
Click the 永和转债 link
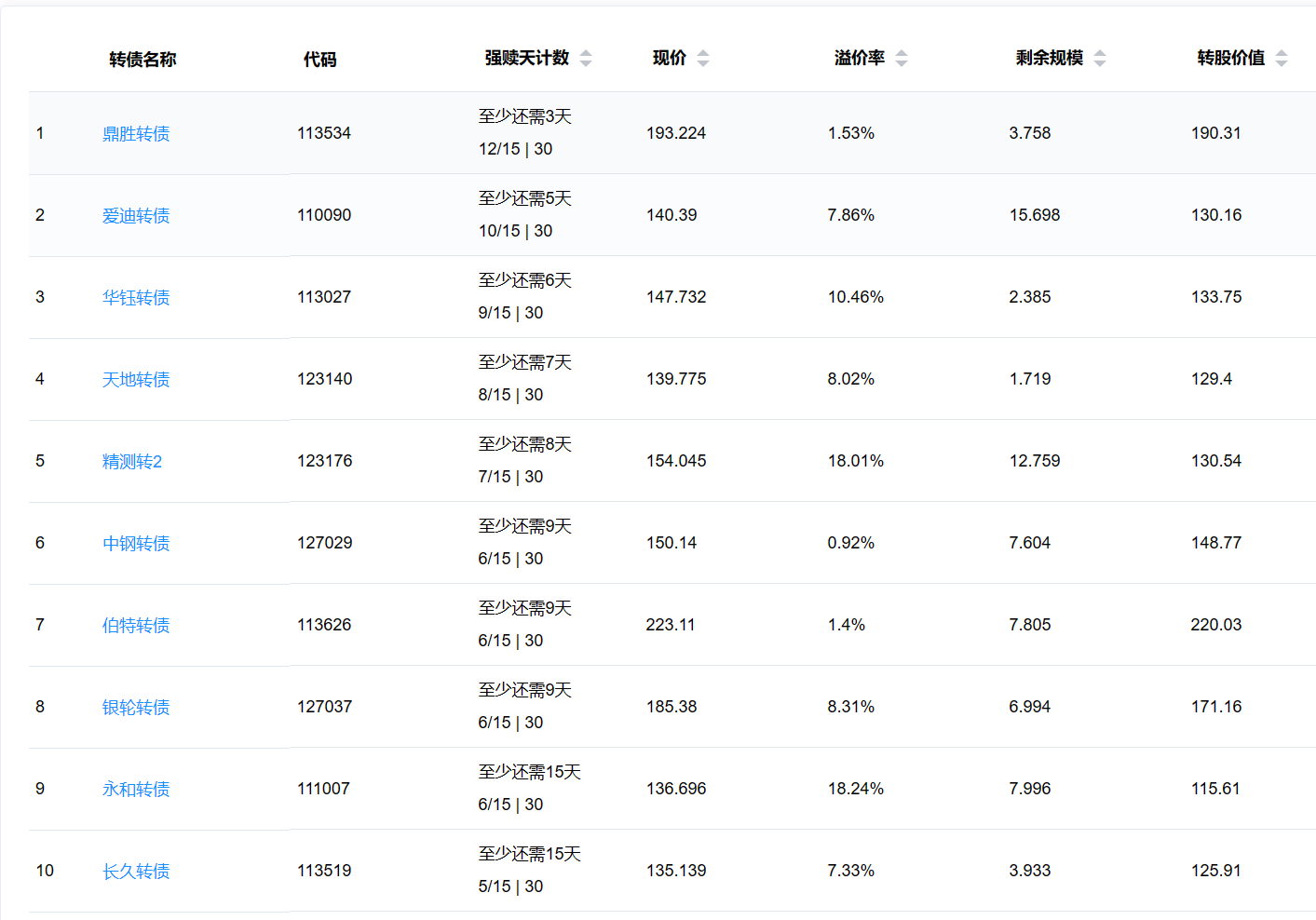pos(136,790)
